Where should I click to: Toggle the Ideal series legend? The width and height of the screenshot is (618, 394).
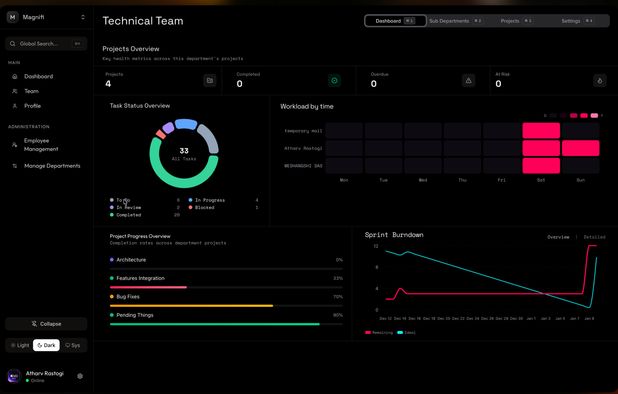(406, 333)
